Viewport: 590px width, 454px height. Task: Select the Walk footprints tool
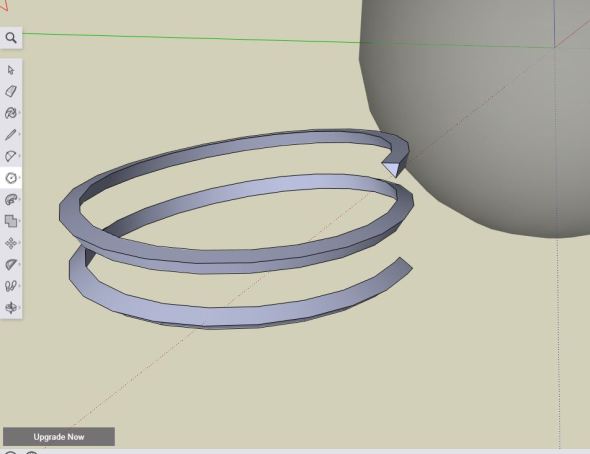(11, 286)
